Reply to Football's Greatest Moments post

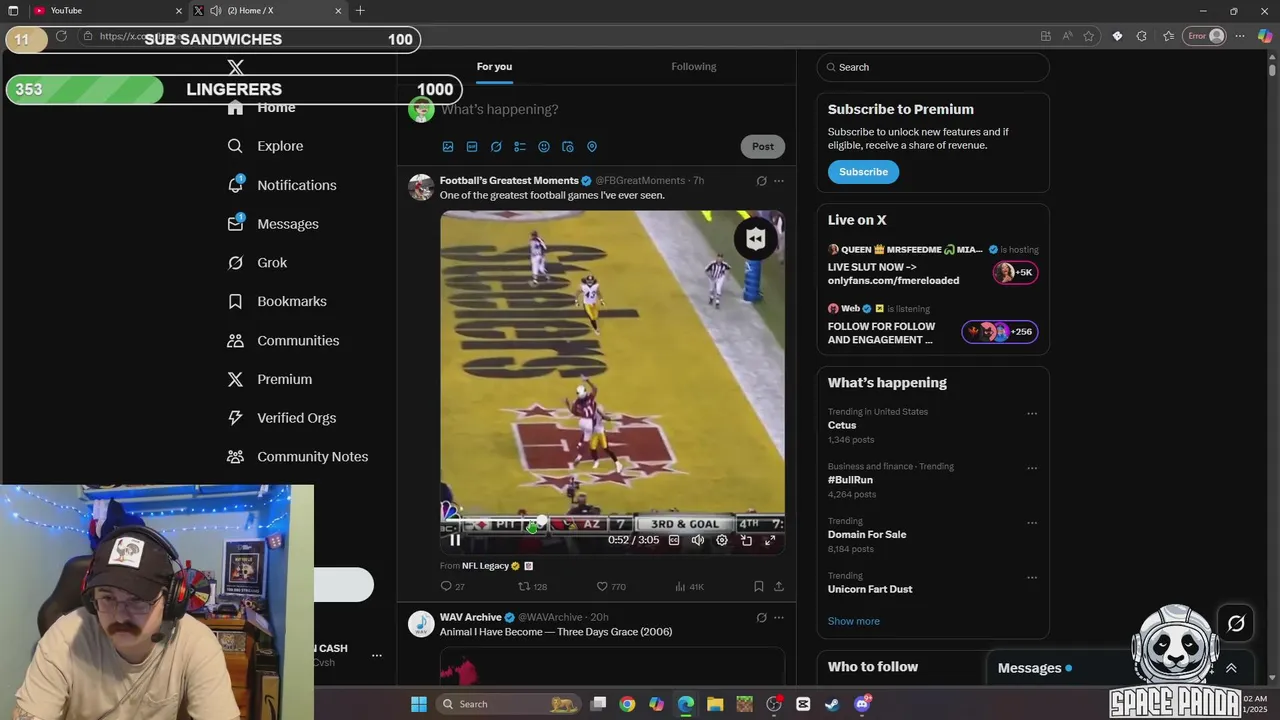pyautogui.click(x=452, y=587)
